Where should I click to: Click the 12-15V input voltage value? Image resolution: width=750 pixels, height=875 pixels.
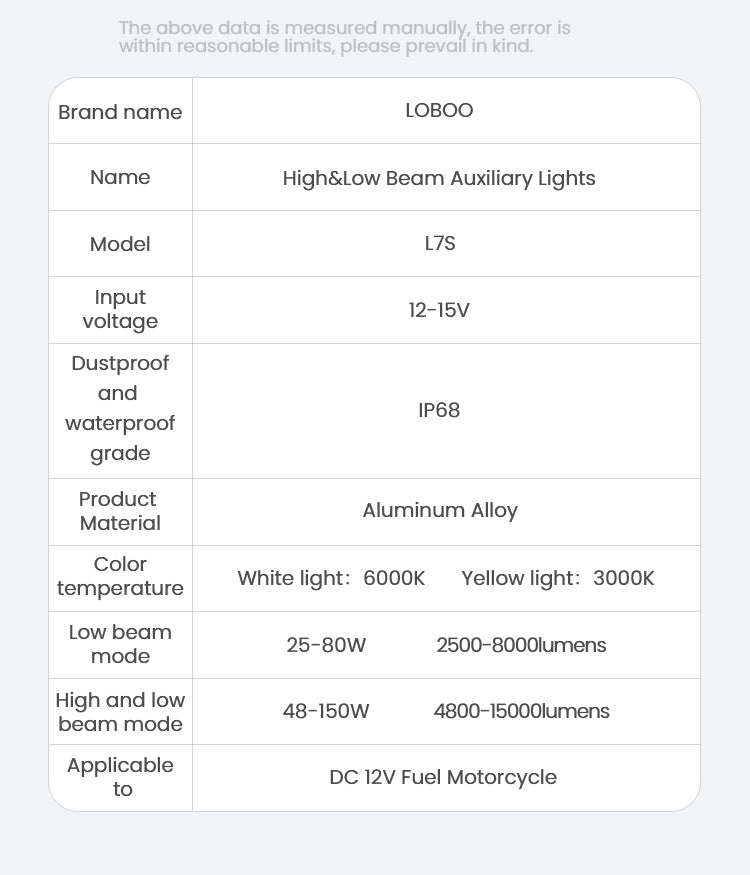coord(439,310)
